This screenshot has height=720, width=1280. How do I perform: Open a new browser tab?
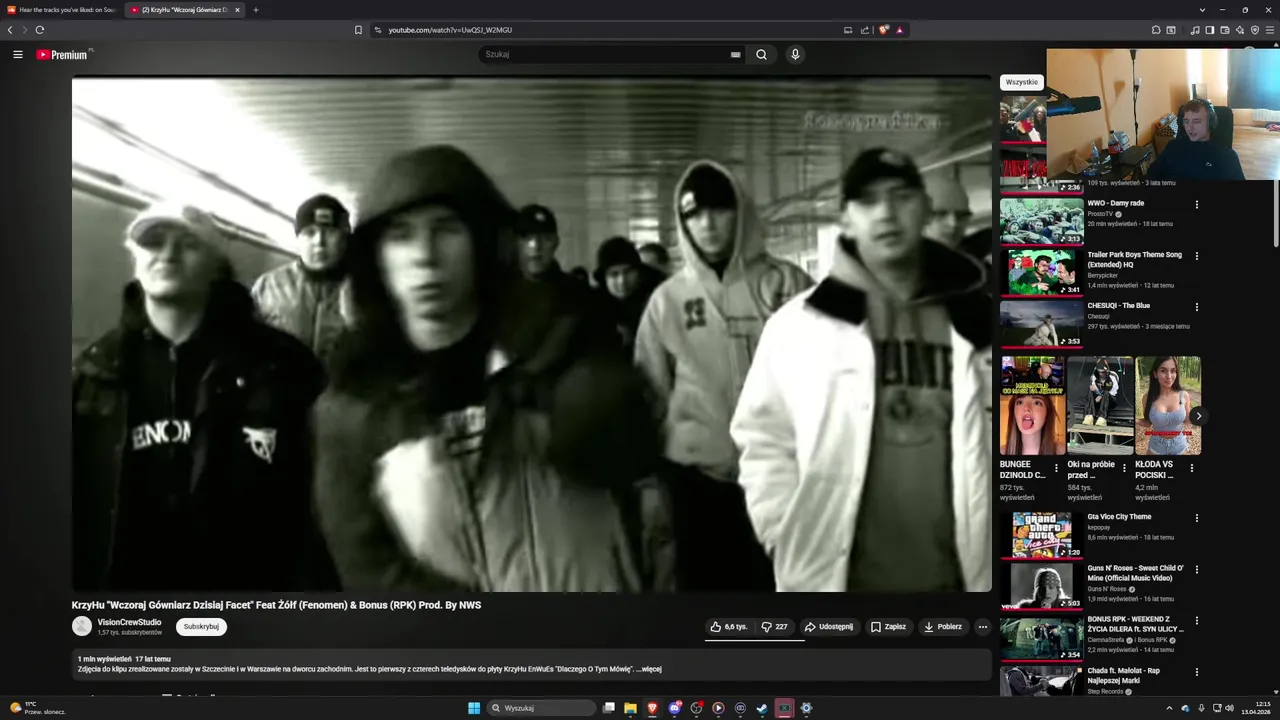point(255,10)
